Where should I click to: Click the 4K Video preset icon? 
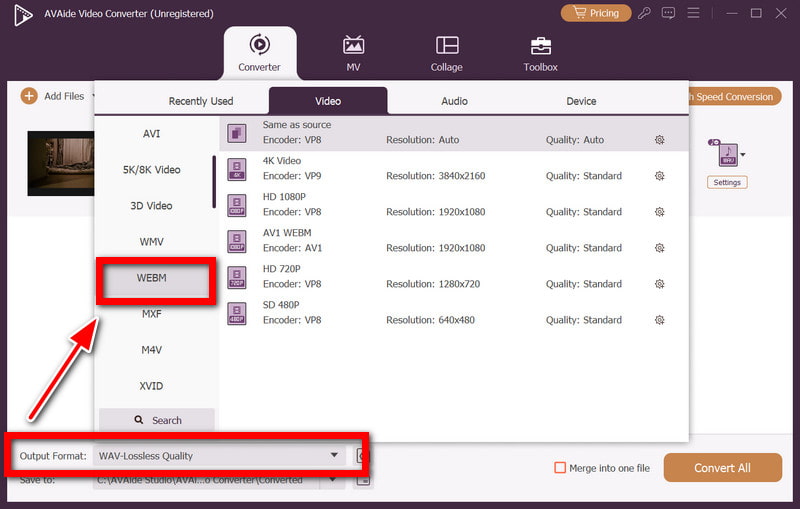pos(237,169)
